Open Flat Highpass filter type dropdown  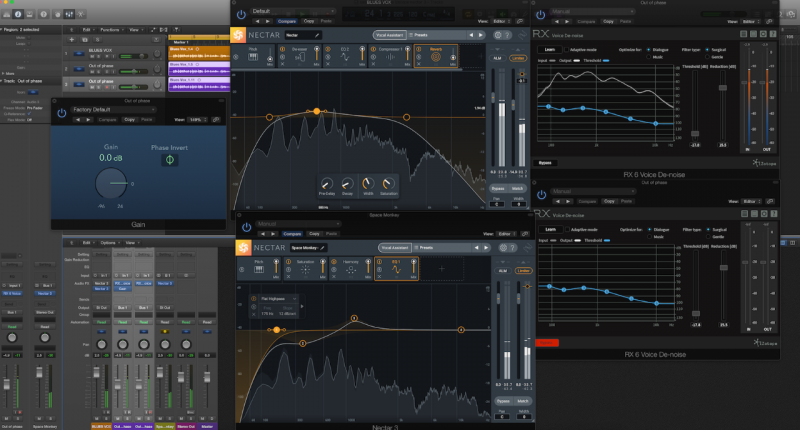click(279, 298)
